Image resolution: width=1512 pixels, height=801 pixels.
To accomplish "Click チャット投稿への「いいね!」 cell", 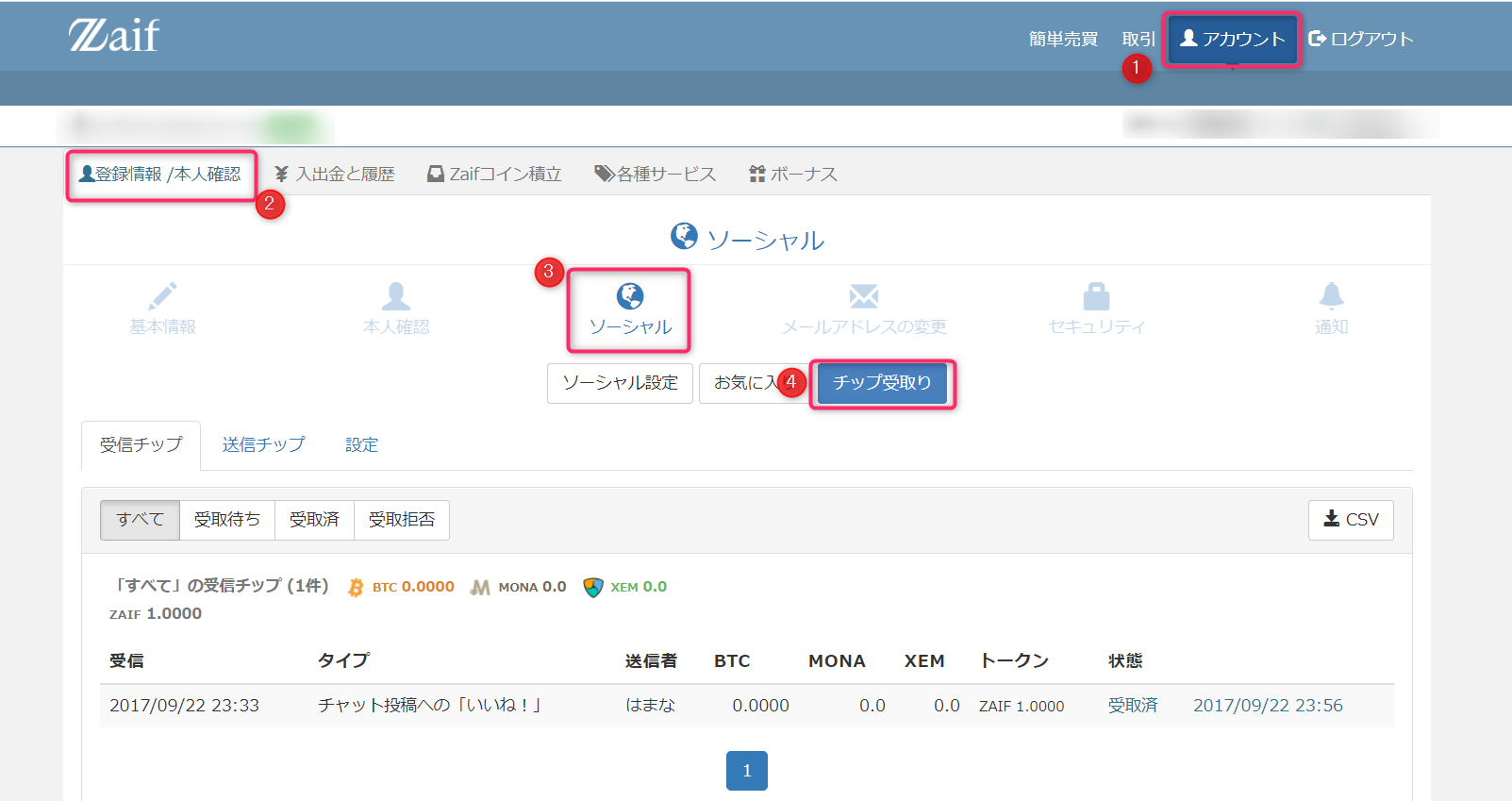I will [429, 706].
